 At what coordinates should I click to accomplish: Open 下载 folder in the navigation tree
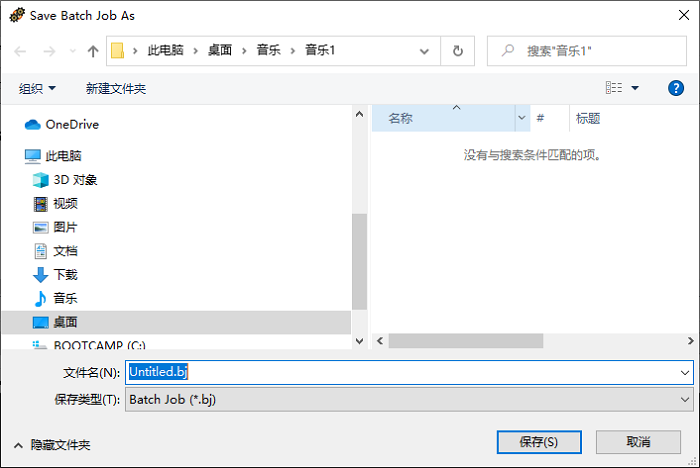(55, 275)
